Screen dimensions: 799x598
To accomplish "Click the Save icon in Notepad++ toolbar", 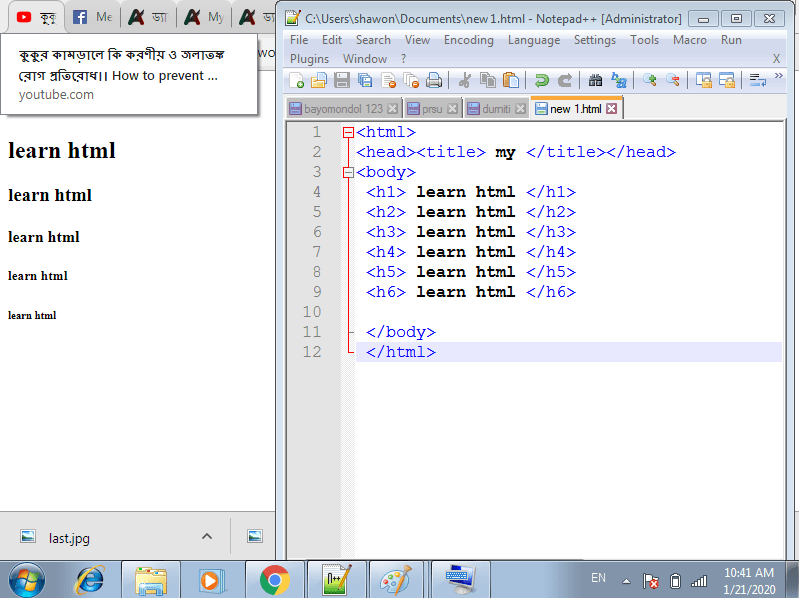I will 342,81.
